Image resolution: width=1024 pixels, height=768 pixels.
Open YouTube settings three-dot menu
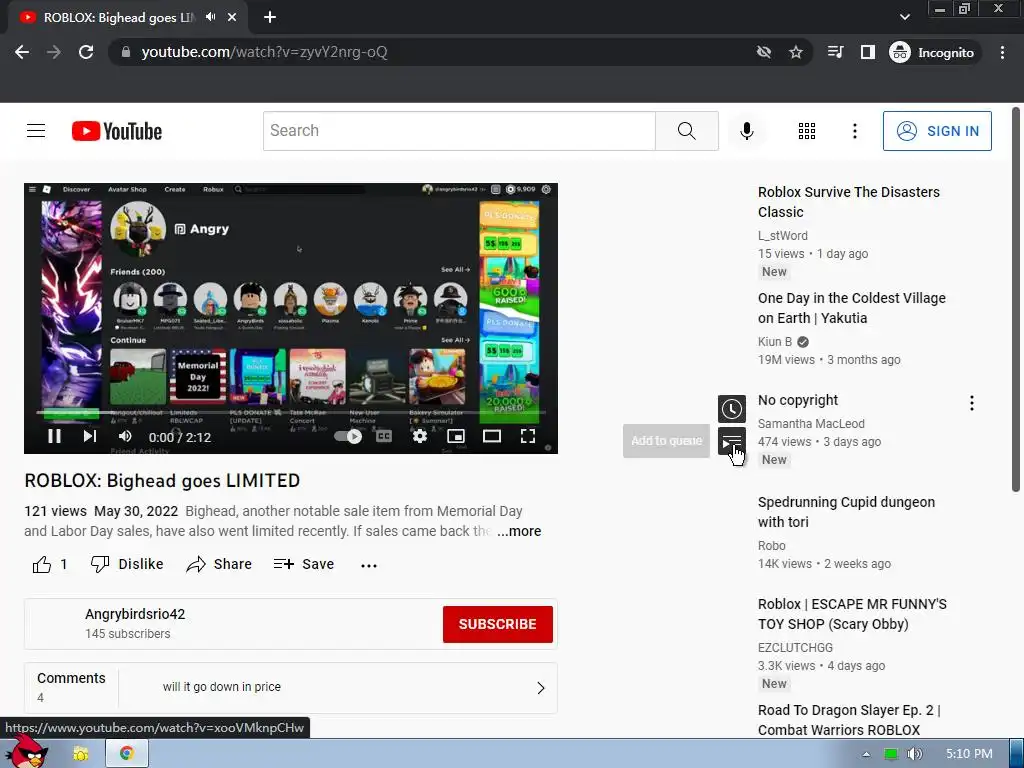click(854, 131)
